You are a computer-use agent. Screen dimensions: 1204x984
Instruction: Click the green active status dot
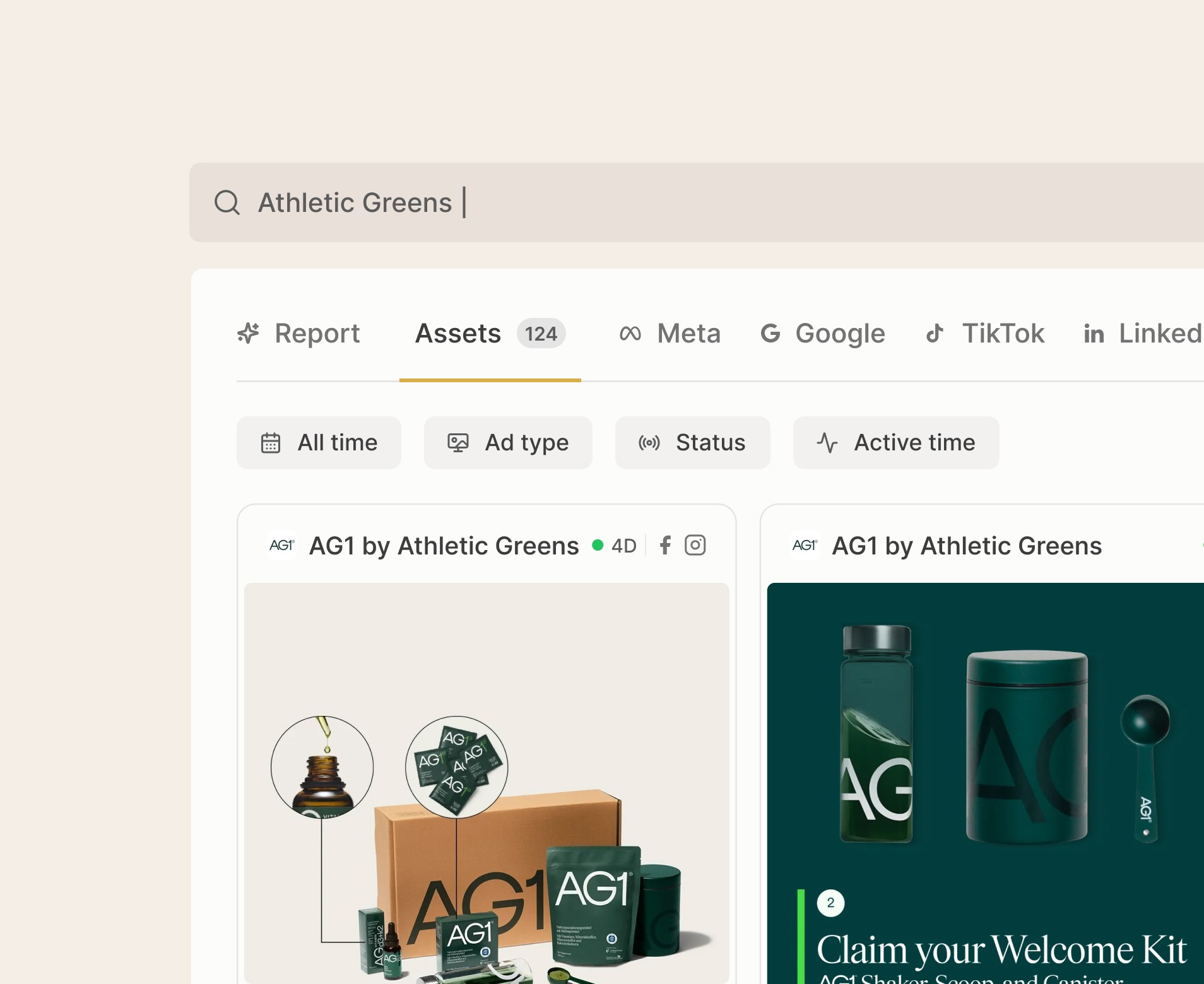[598, 546]
